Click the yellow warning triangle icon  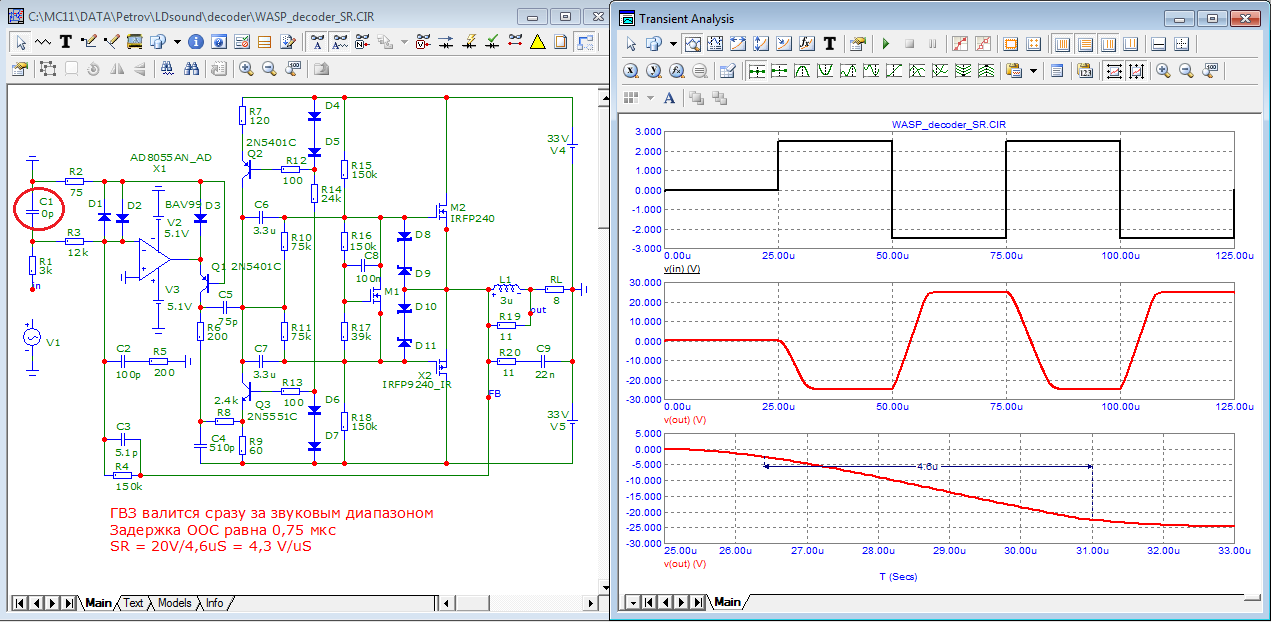[x=538, y=42]
